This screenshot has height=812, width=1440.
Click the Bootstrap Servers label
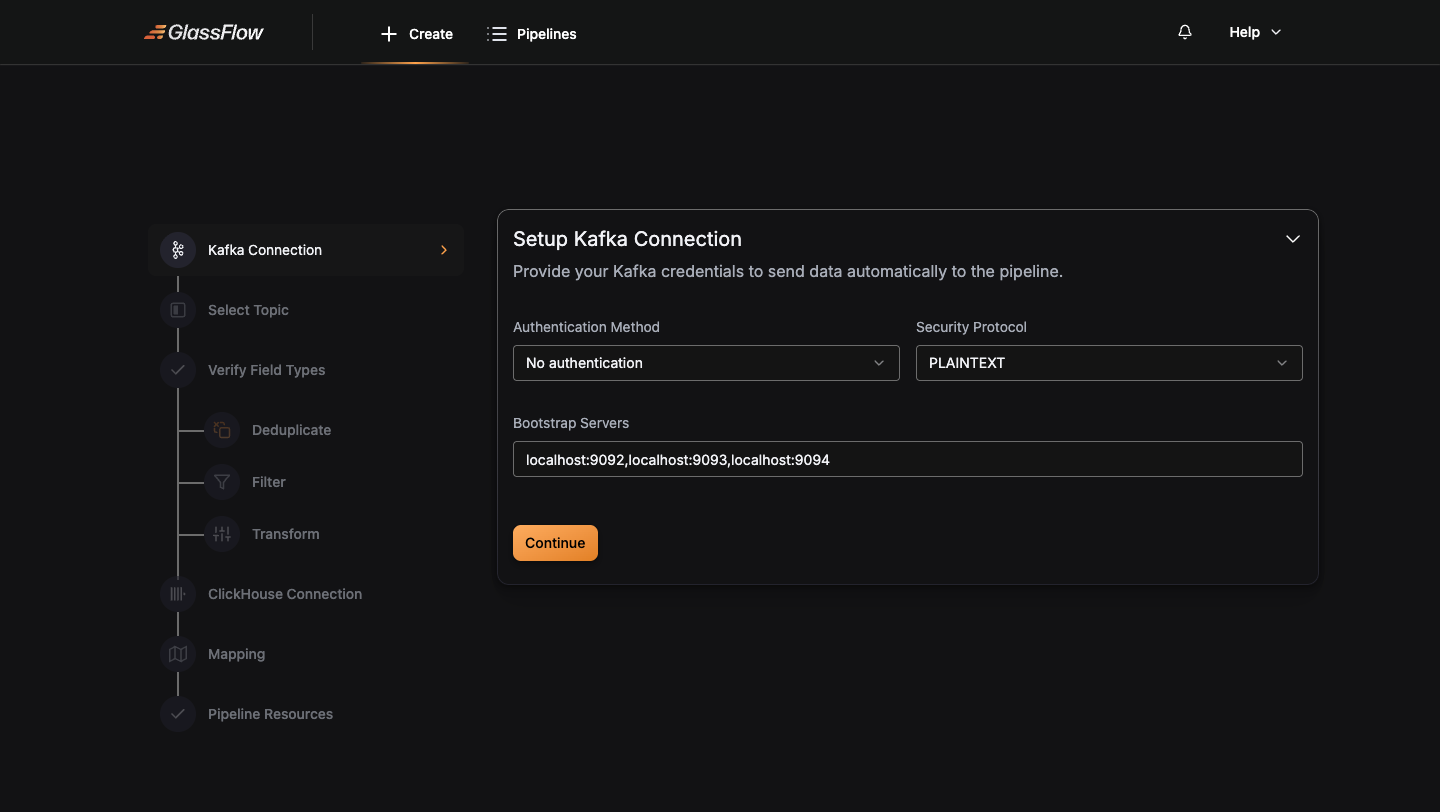571,423
